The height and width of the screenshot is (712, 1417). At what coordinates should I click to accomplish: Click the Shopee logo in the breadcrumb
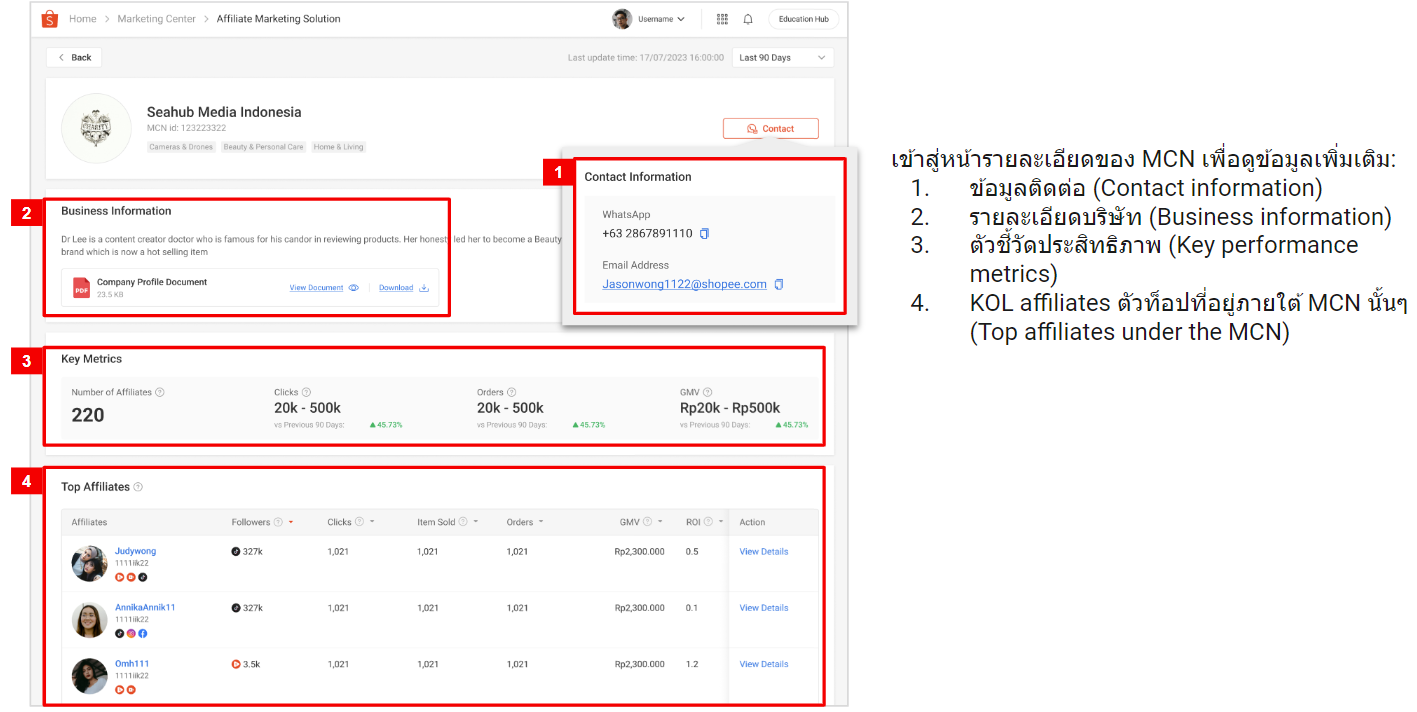49,18
